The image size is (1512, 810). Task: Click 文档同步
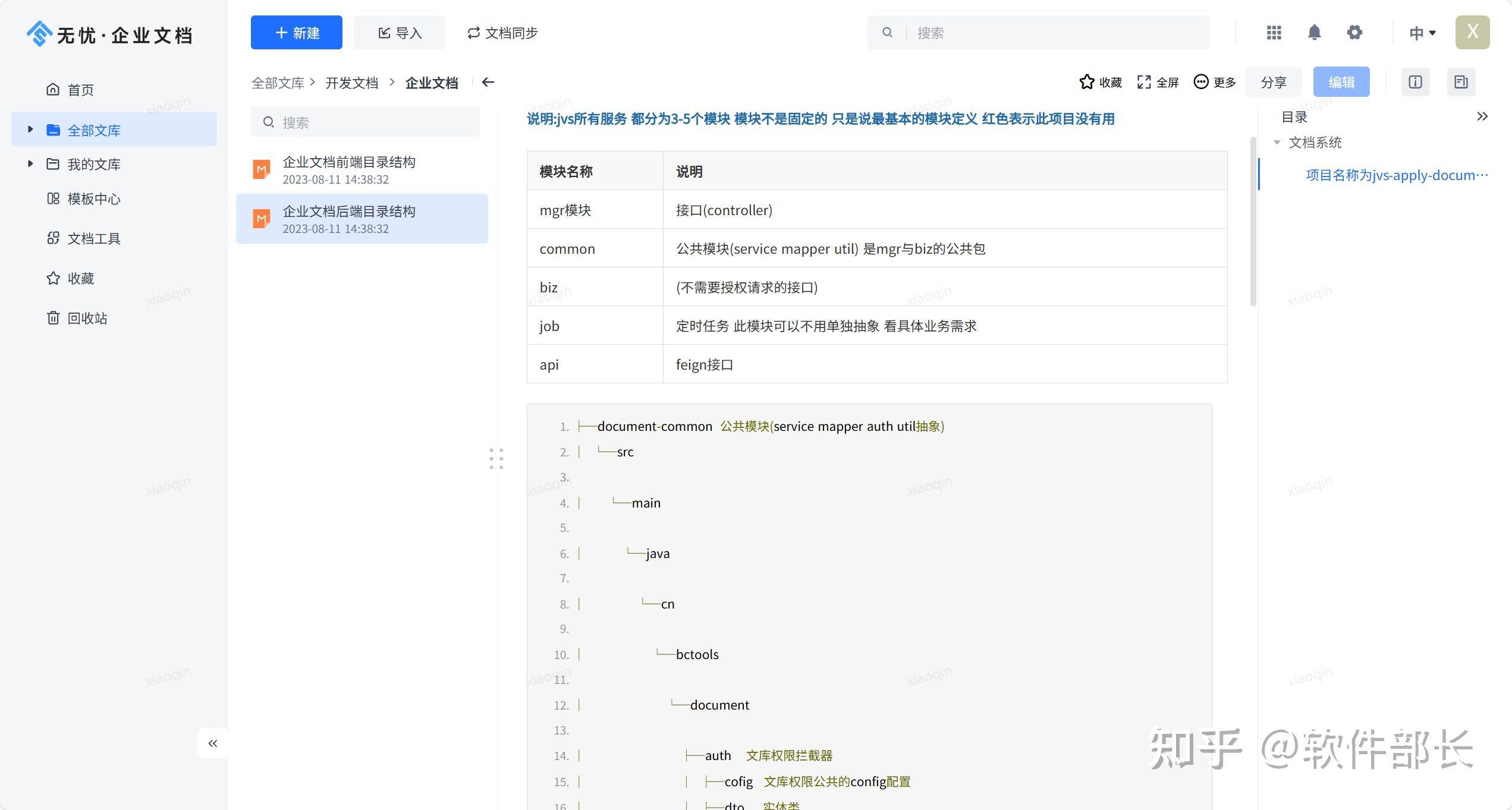(x=502, y=33)
